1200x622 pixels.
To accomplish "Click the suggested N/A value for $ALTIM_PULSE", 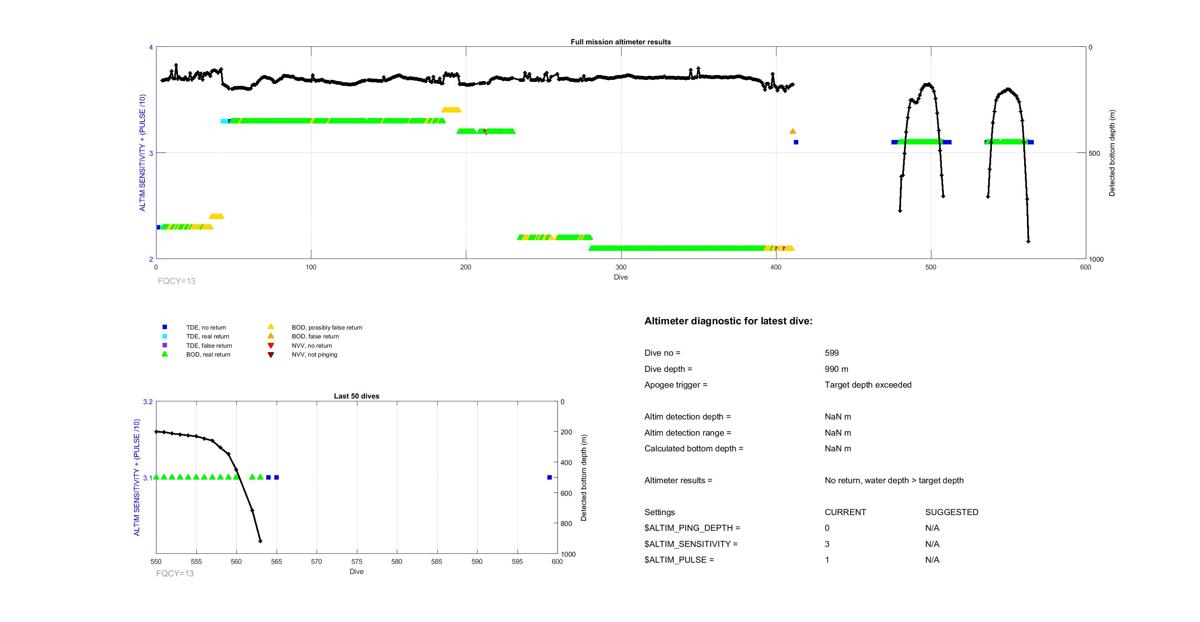I will click(x=933, y=560).
